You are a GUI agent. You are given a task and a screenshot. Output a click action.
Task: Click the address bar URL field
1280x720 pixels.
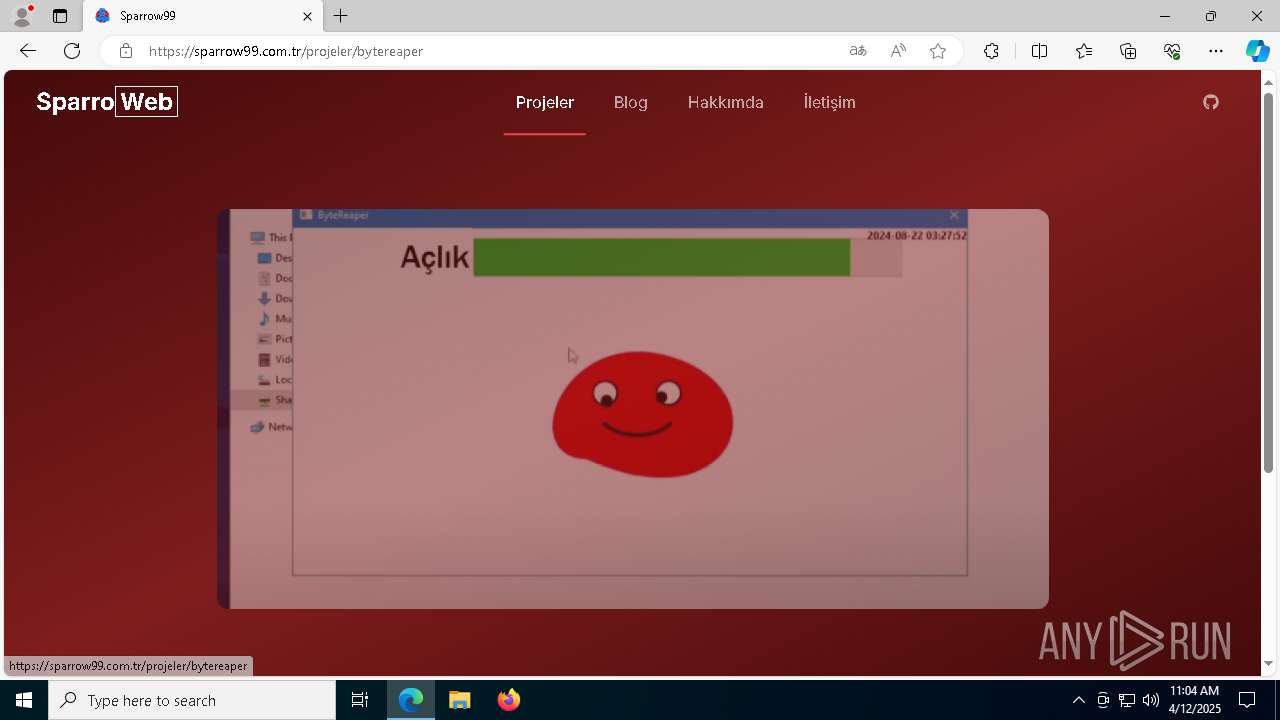pyautogui.click(x=490, y=51)
